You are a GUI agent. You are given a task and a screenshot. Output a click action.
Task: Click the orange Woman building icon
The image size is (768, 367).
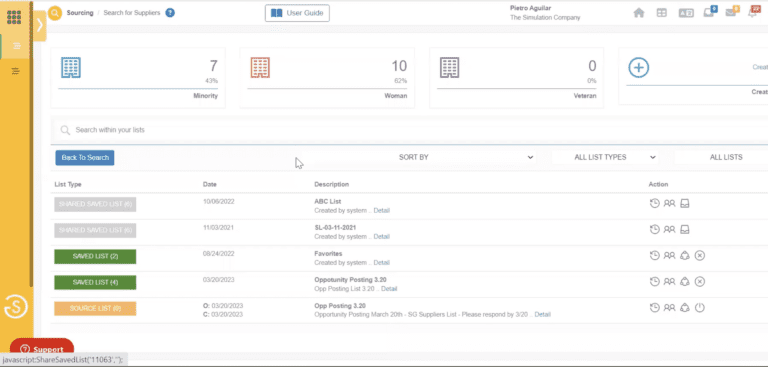[x=260, y=68]
